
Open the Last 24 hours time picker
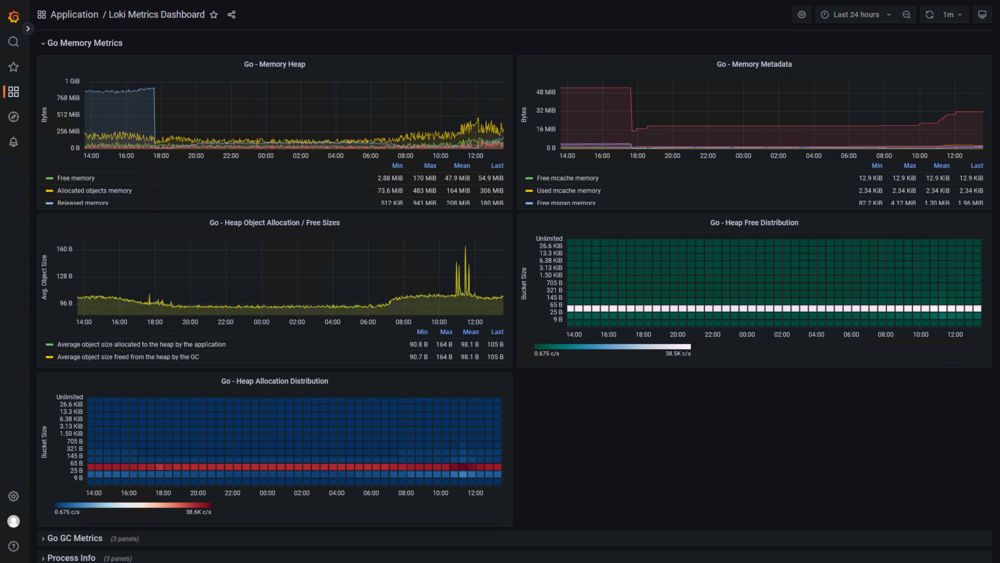click(x=856, y=15)
